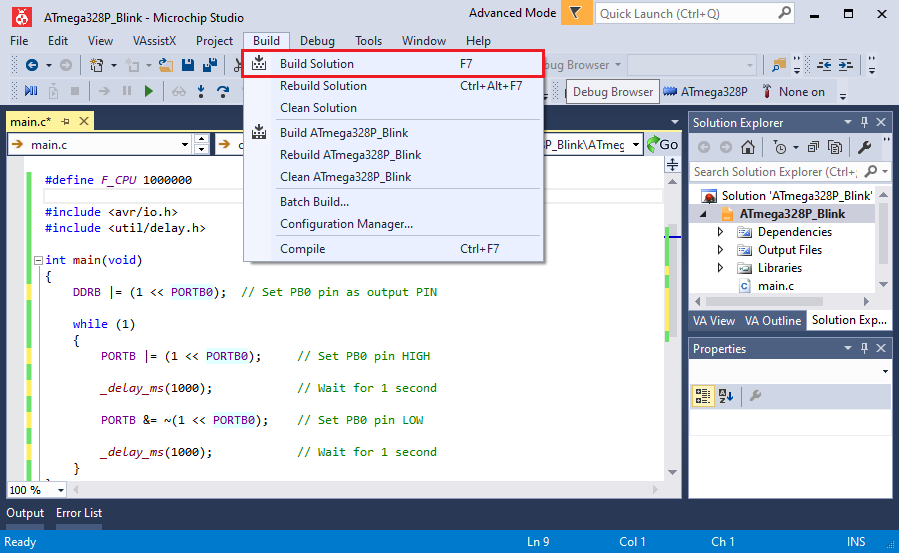Open the 100 % zoom dropdown
Image resolution: width=899 pixels, height=553 pixels.
[60, 491]
